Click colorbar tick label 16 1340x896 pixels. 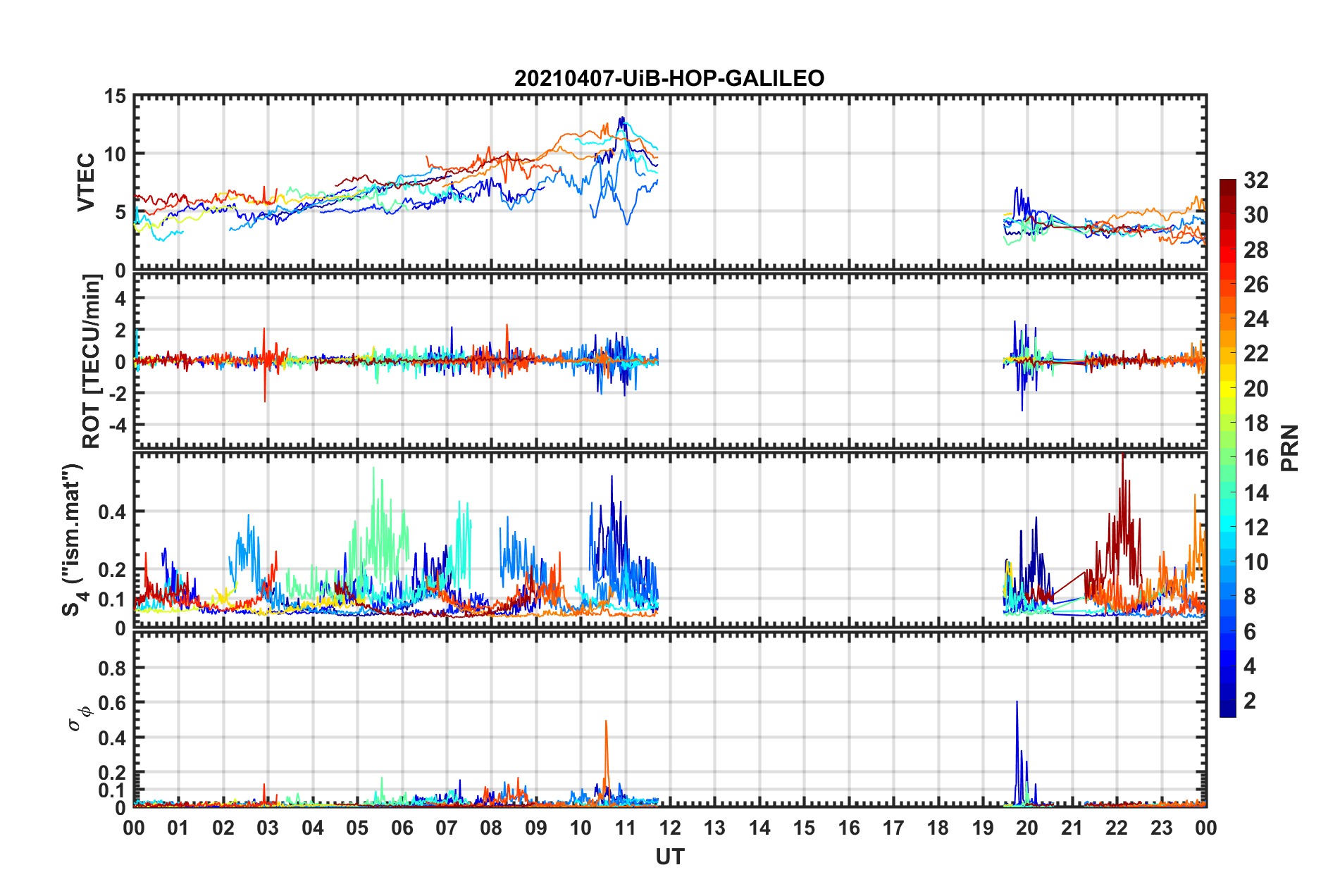pos(1255,458)
